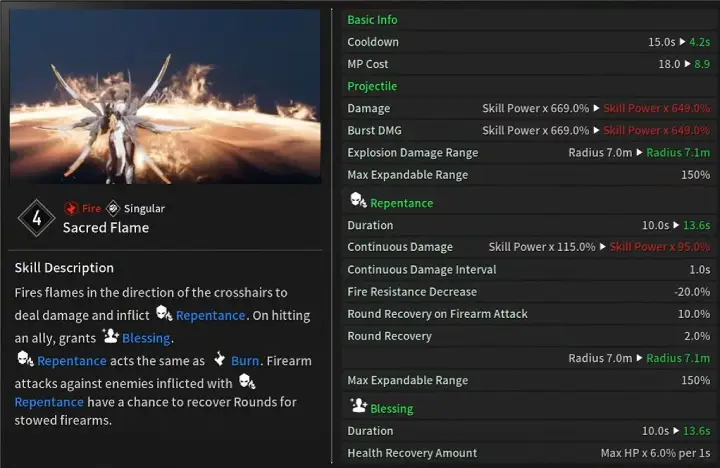720x468 pixels.
Task: Click the Repentance icon in right panel header
Action: click(x=357, y=202)
